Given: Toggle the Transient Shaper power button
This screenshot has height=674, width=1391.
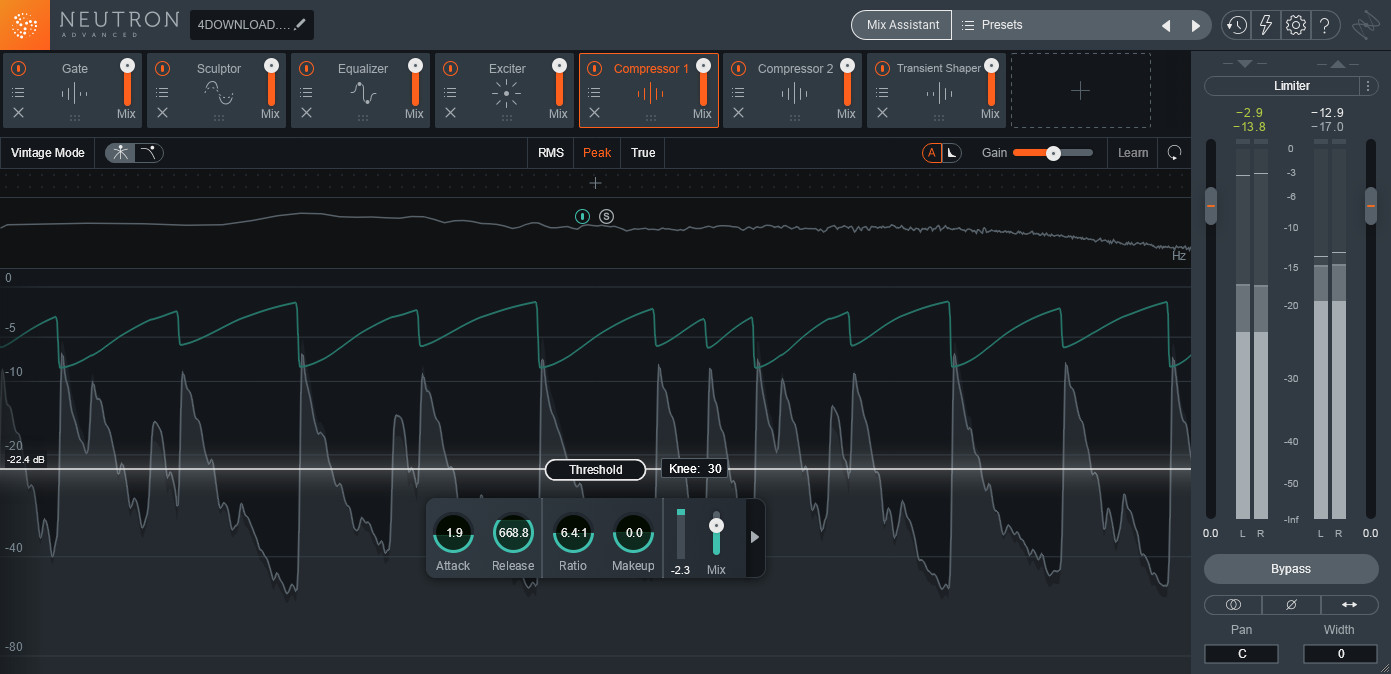Looking at the screenshot, I should pyautogui.click(x=882, y=69).
